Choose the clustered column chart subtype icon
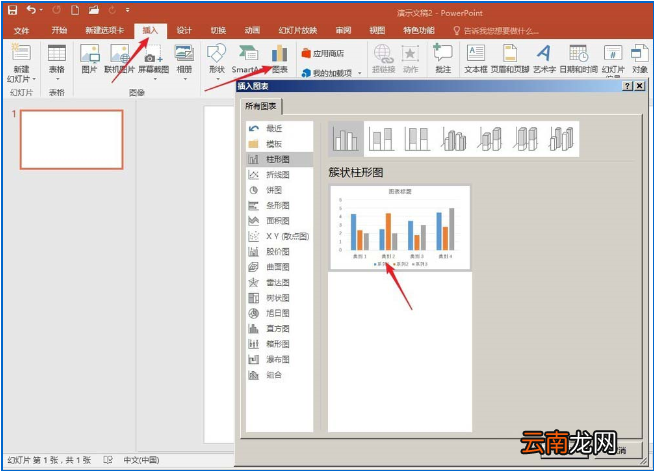654x471 pixels. (x=346, y=139)
